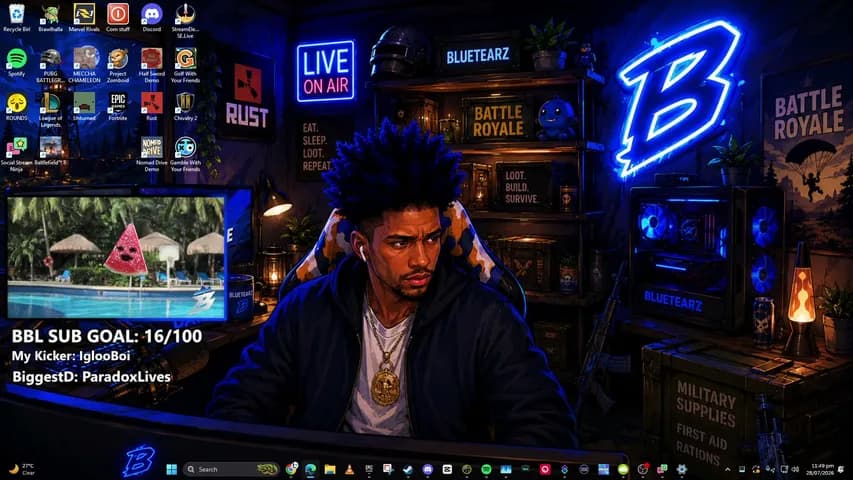The width and height of the screenshot is (853, 480).
Task: Open the MECCHA CHAMELEON desktop shortcut
Action: 84,65
